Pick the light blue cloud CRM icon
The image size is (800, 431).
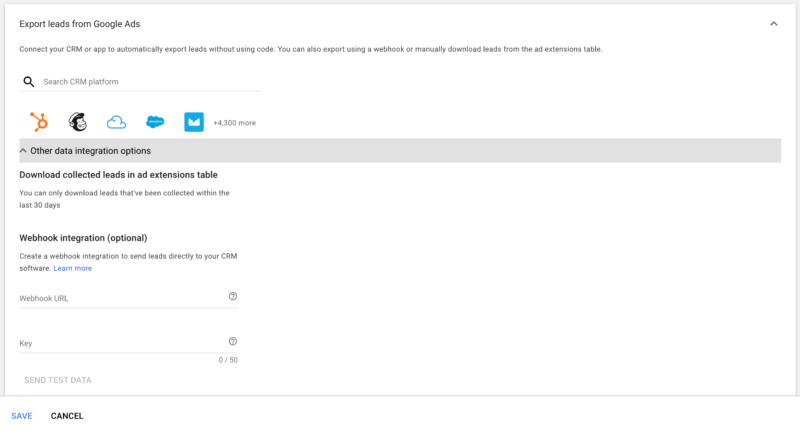point(116,122)
